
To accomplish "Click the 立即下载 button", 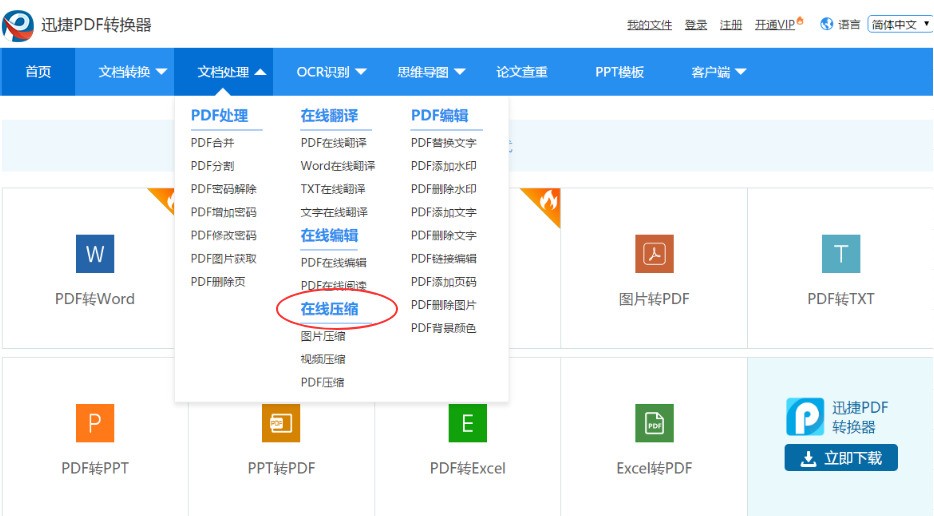I will pyautogui.click(x=841, y=458).
